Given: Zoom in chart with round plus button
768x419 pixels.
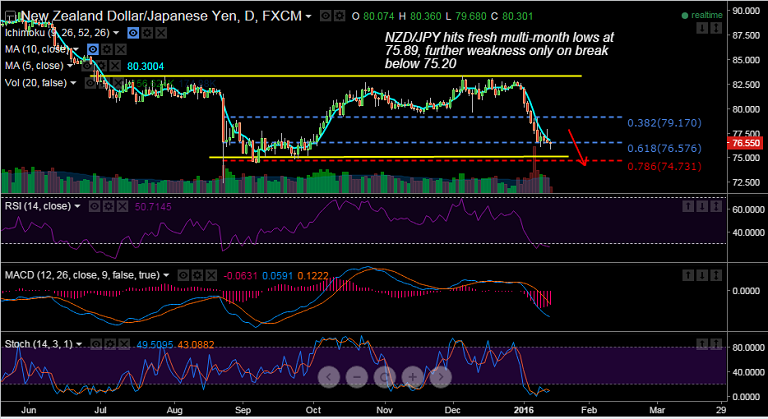Looking at the screenshot, I should pyautogui.click(x=412, y=377).
